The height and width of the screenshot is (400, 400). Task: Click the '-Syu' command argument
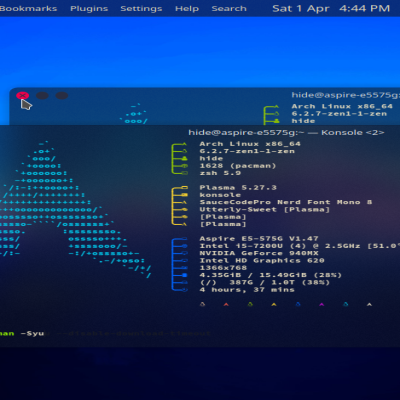[32, 334]
